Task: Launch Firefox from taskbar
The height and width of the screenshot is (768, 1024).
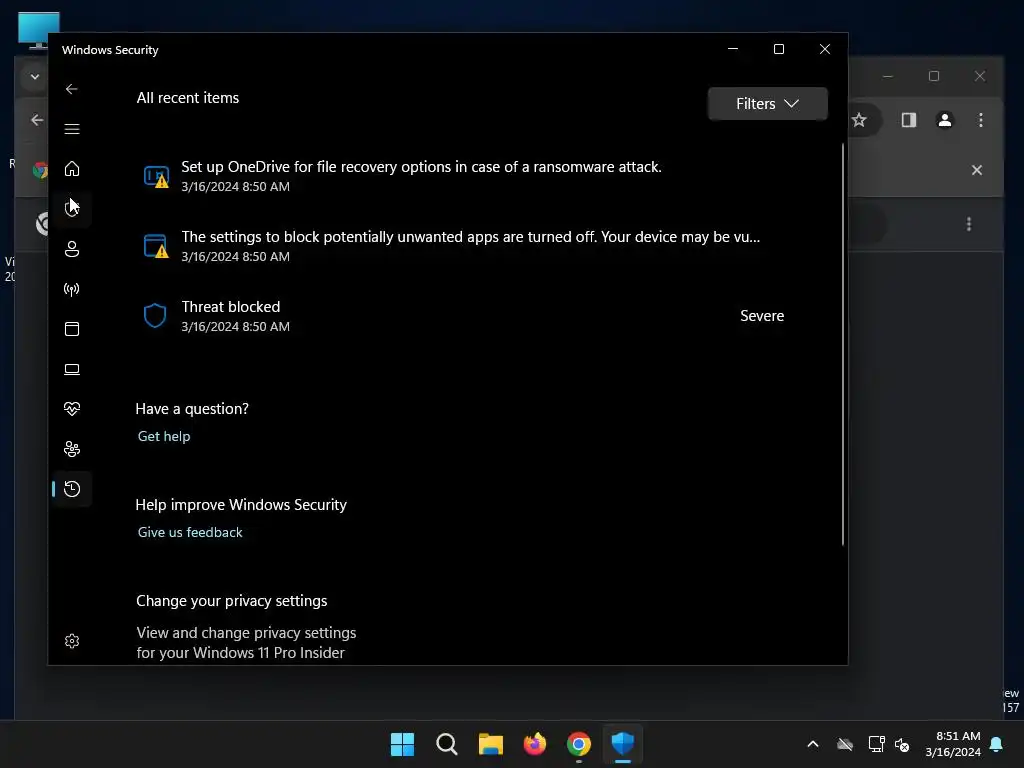Action: click(x=534, y=744)
